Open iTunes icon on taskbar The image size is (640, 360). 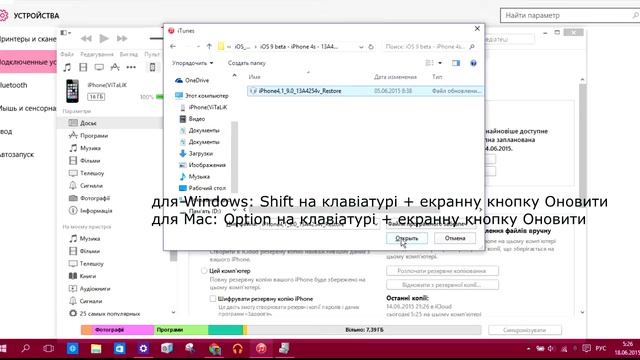[261, 349]
